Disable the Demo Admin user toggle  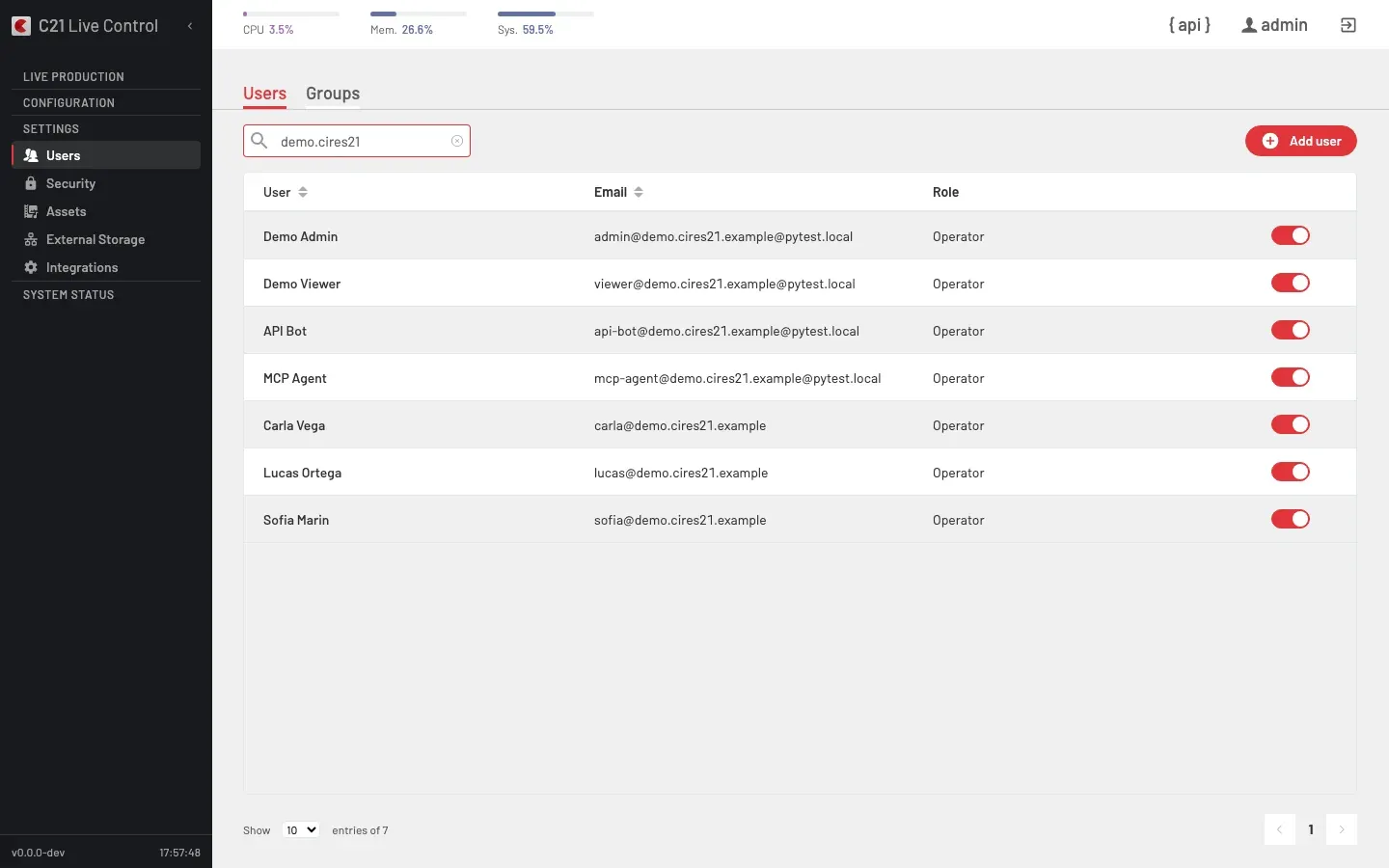pos(1291,235)
